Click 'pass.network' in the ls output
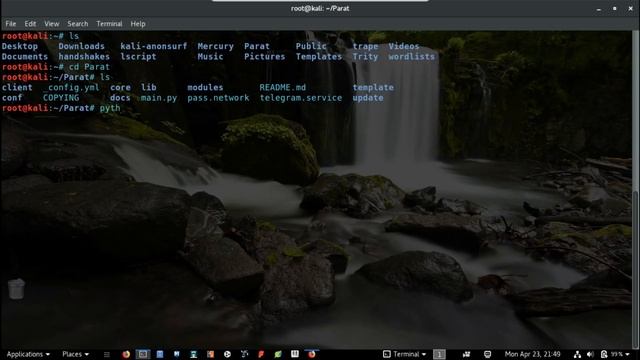 tap(218, 98)
